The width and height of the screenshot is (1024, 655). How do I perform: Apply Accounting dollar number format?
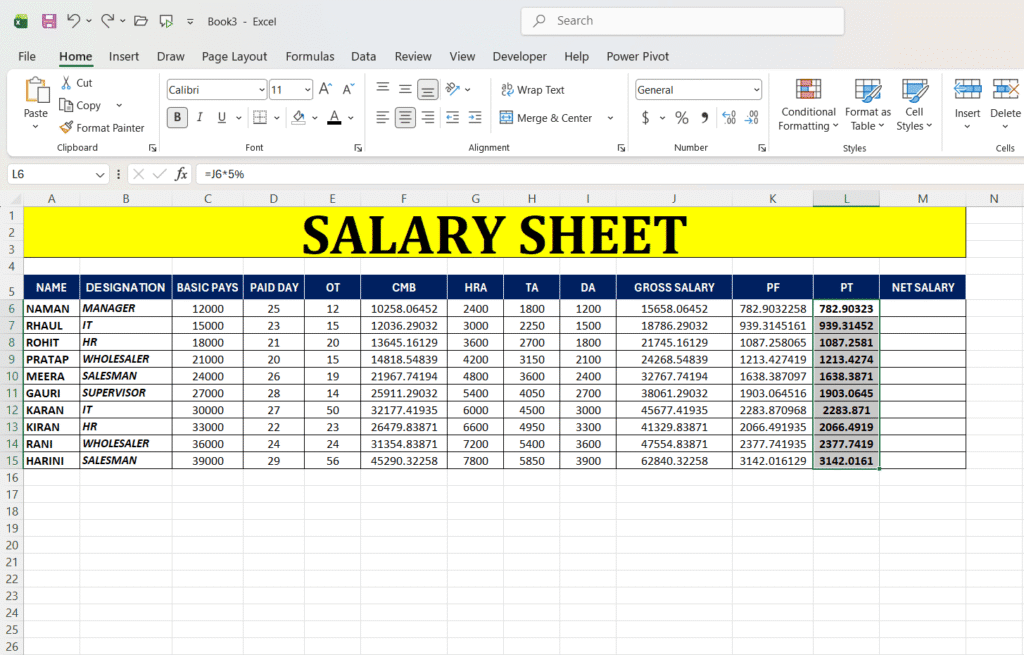(645, 118)
